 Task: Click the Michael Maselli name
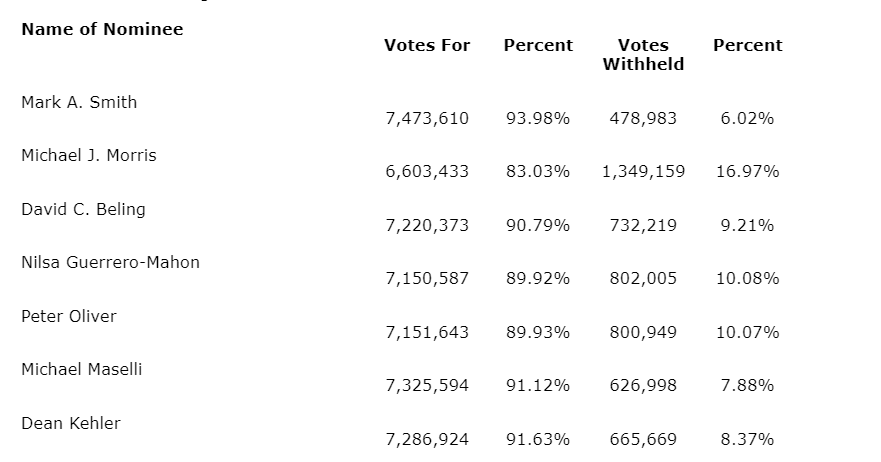82,369
